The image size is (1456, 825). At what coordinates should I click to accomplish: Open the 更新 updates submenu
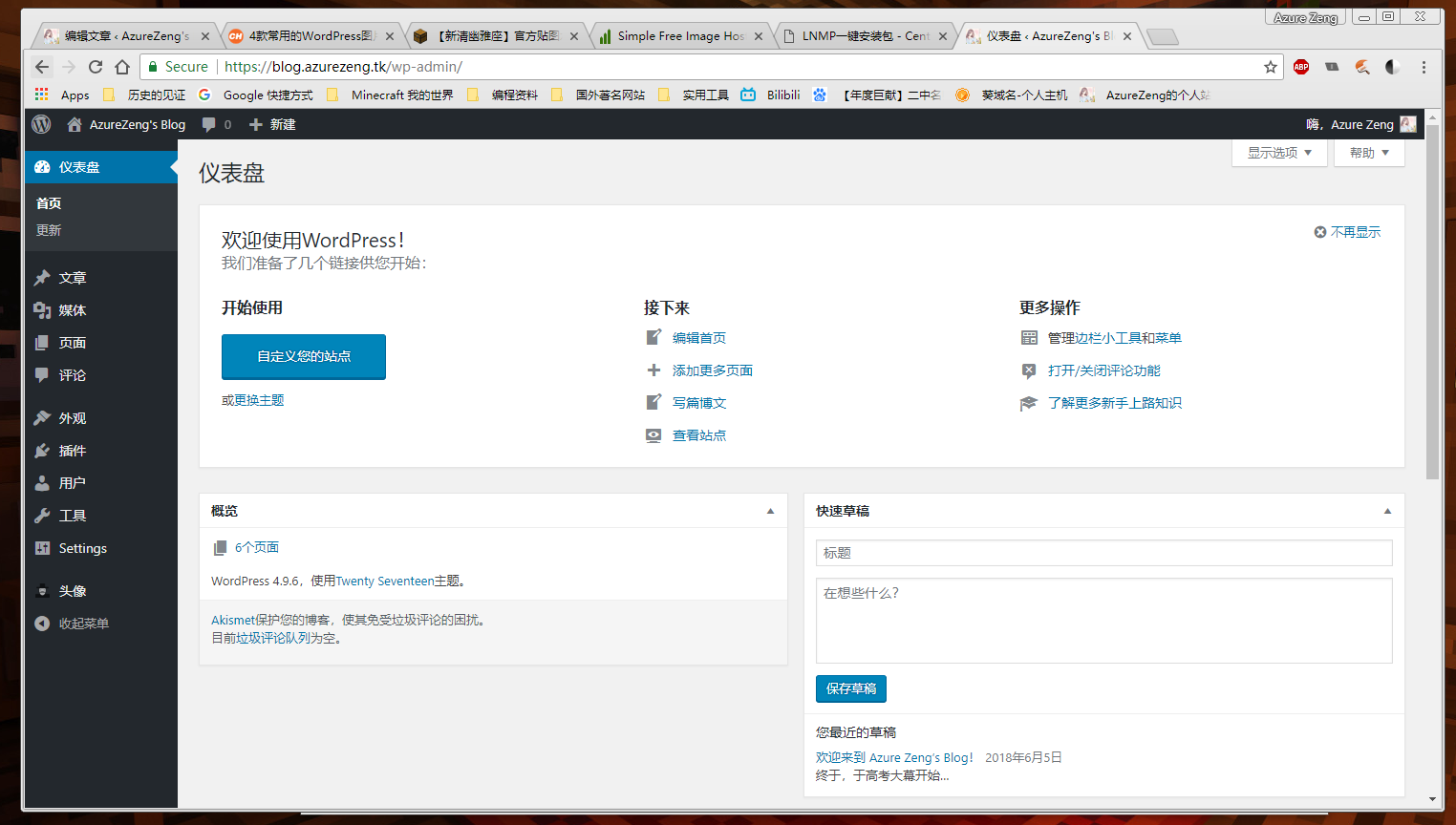[x=49, y=230]
